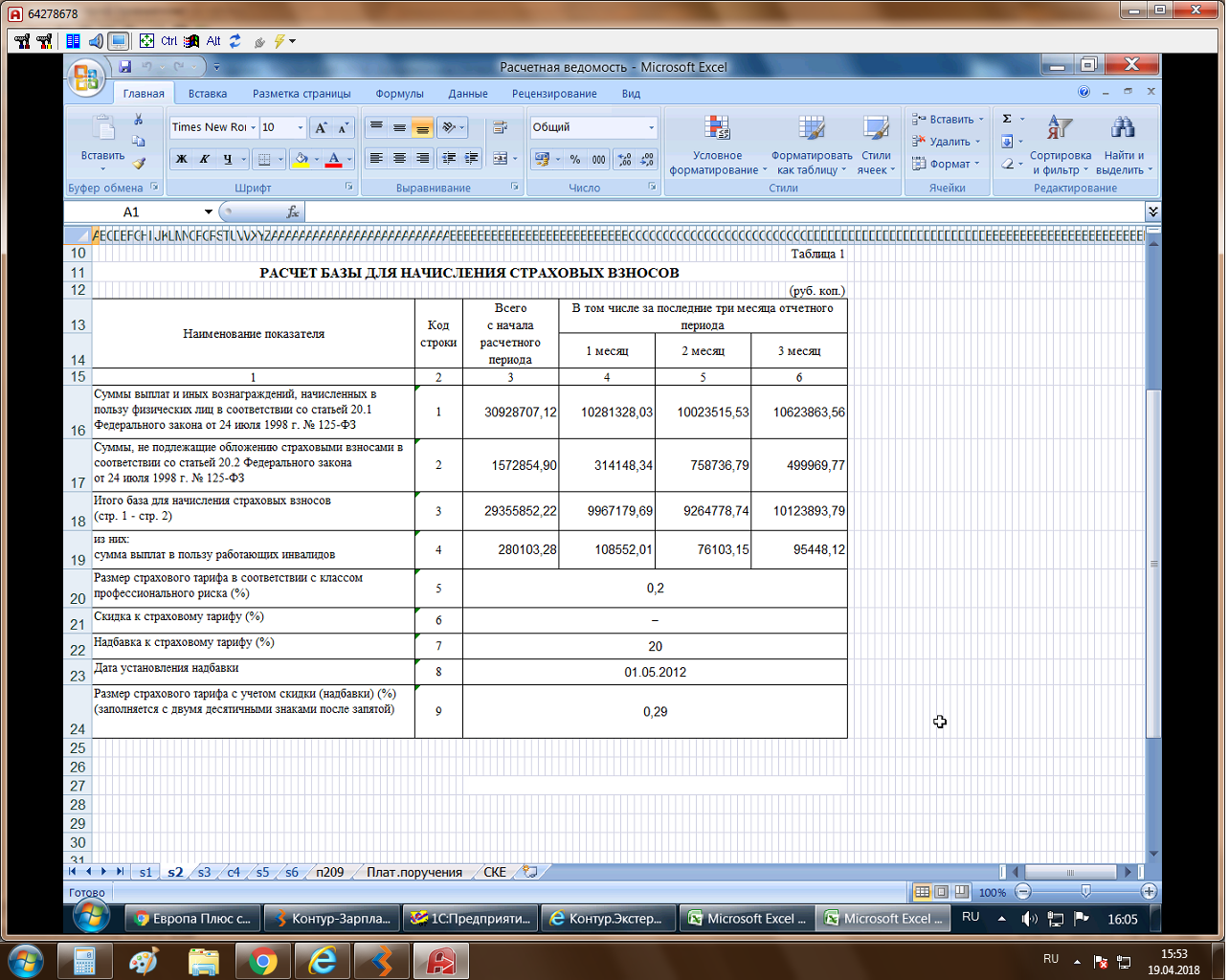Select the Format Painter brush
This screenshot has height=980, width=1229.
point(139,164)
